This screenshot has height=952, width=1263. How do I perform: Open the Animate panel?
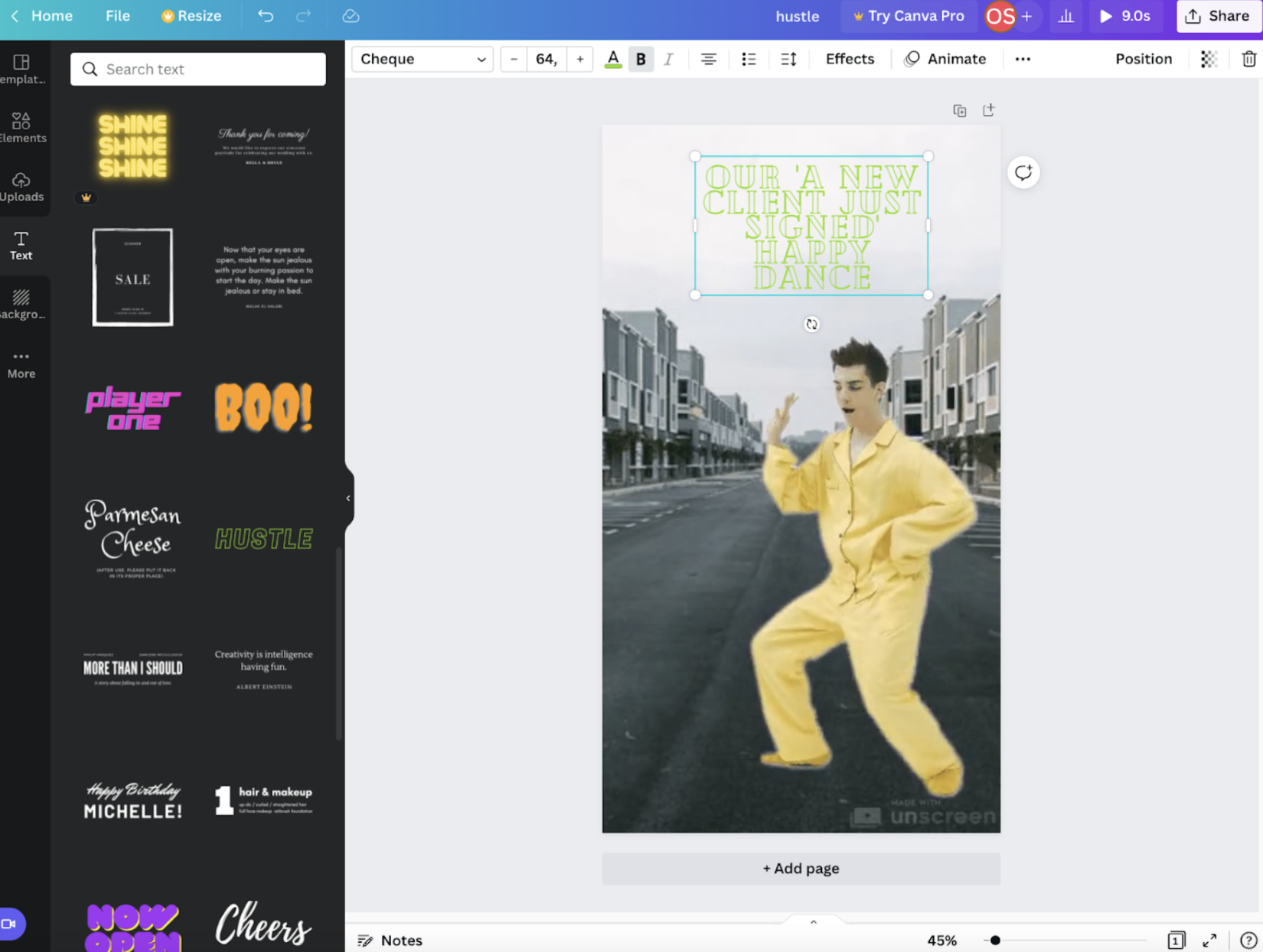945,59
